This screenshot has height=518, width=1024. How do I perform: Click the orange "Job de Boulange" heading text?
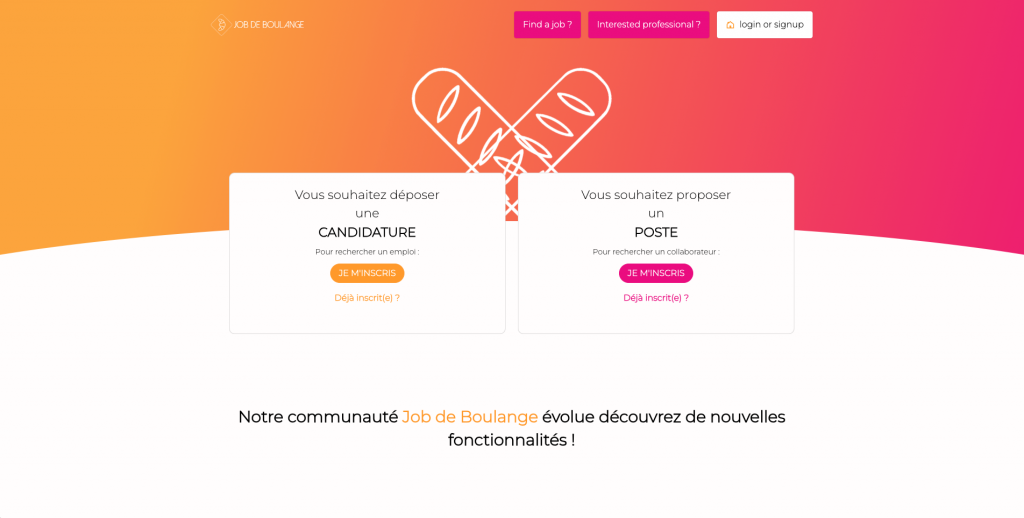(470, 417)
